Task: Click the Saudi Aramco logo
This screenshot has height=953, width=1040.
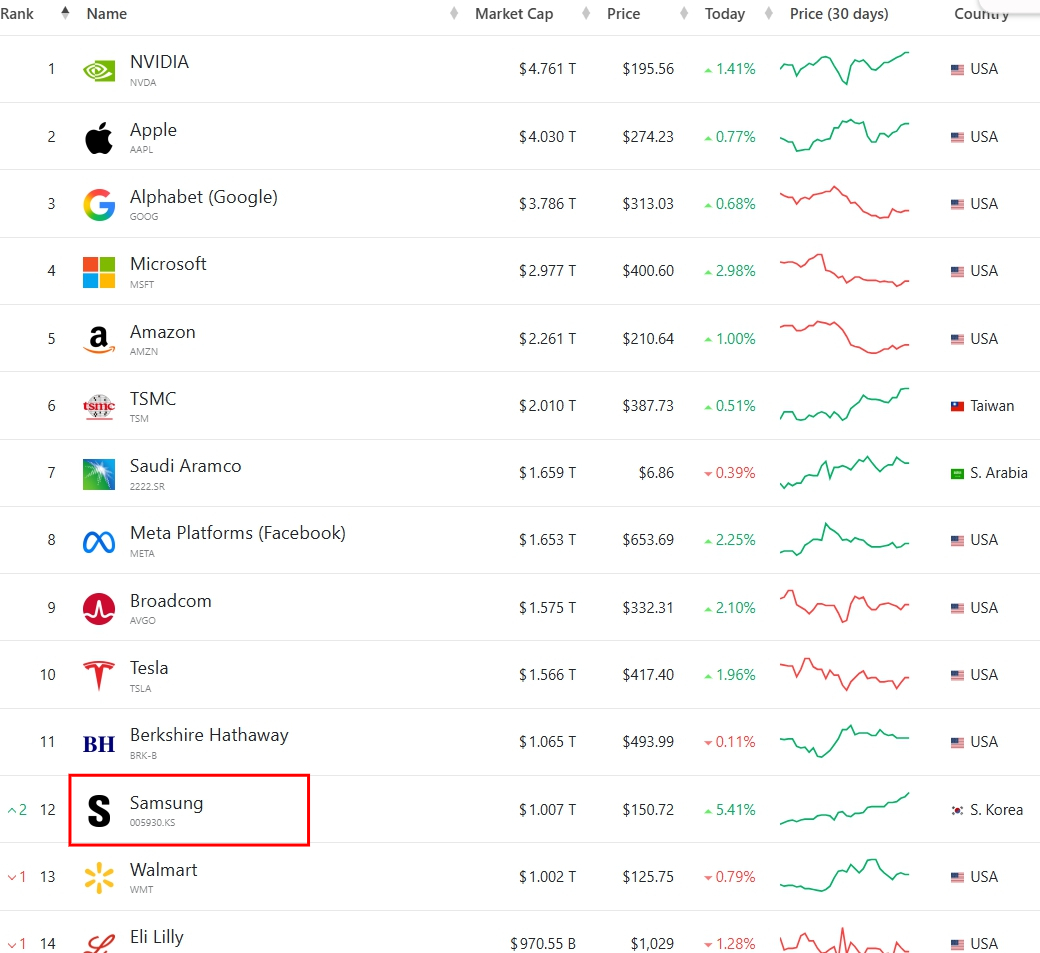Action: tap(99, 474)
